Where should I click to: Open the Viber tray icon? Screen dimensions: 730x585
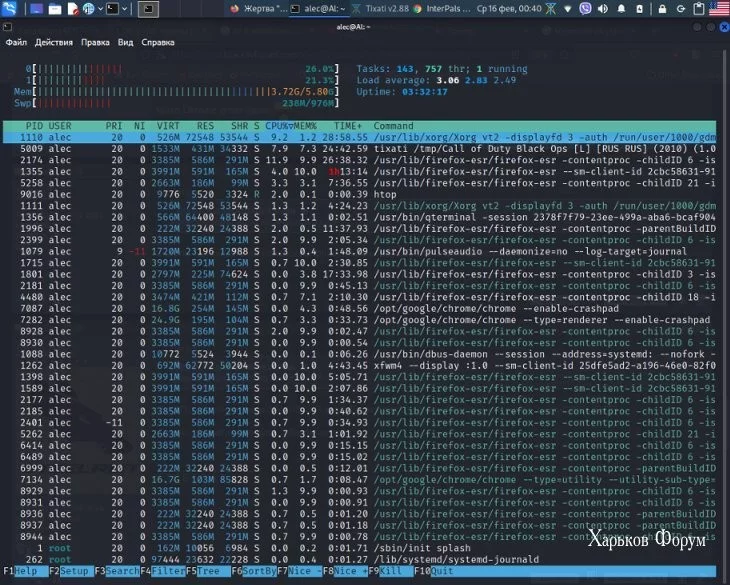tap(585, 8)
